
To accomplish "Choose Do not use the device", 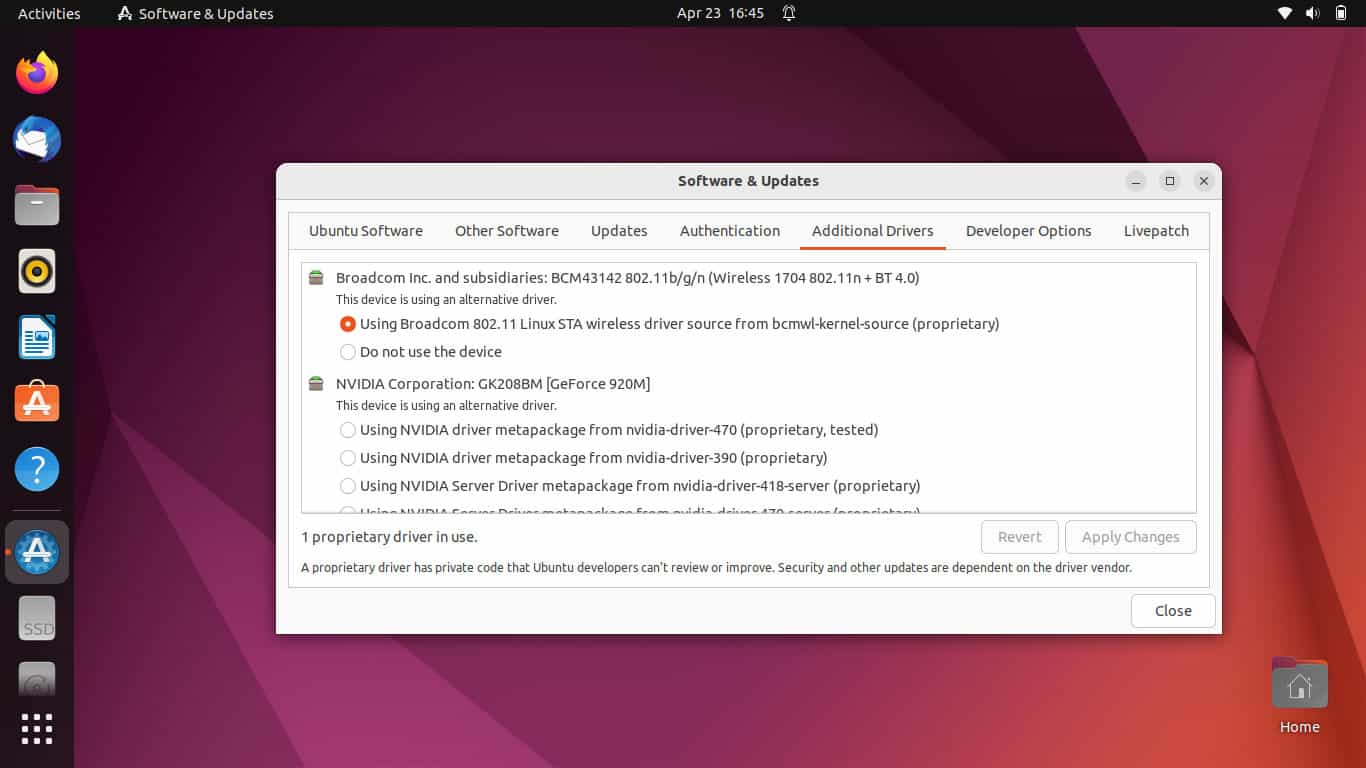I will pyautogui.click(x=348, y=351).
